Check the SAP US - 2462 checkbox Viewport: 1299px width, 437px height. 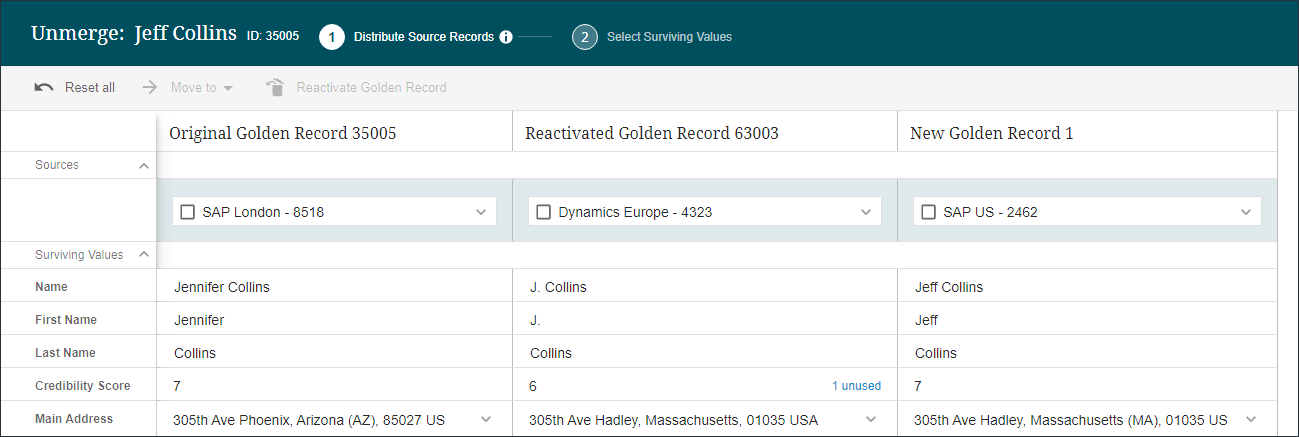click(x=928, y=212)
